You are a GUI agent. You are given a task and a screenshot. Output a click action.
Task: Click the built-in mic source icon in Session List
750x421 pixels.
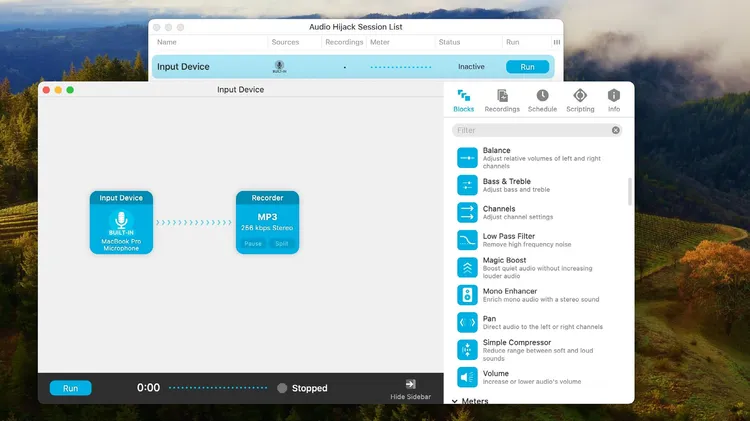click(x=279, y=66)
